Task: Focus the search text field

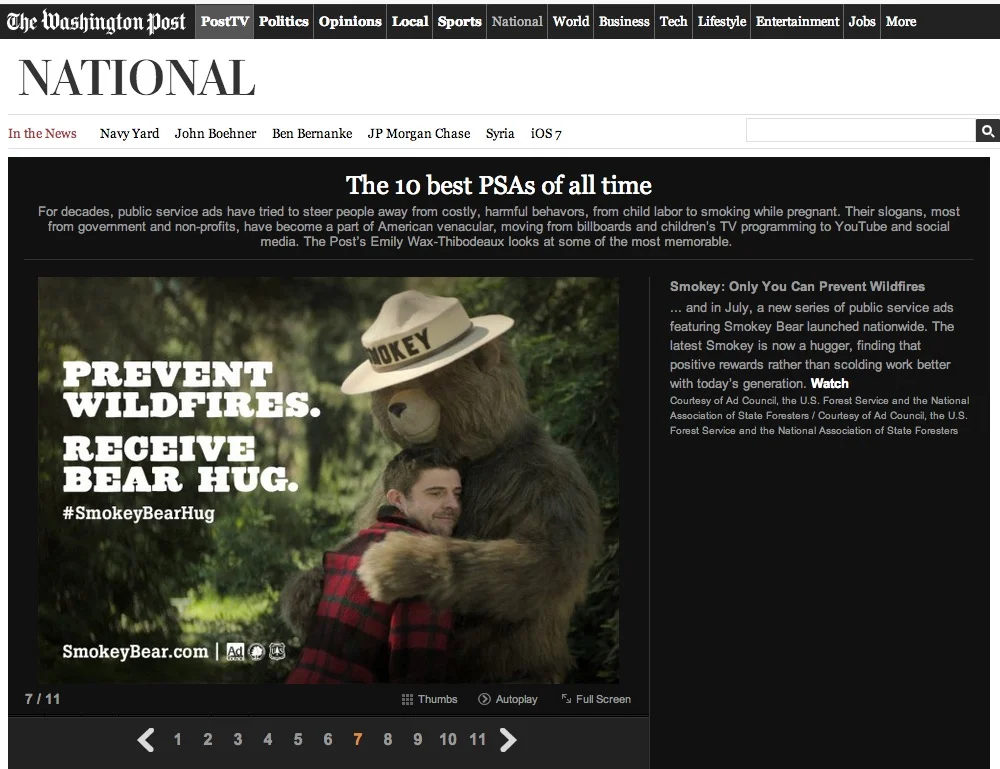Action: tap(861, 131)
